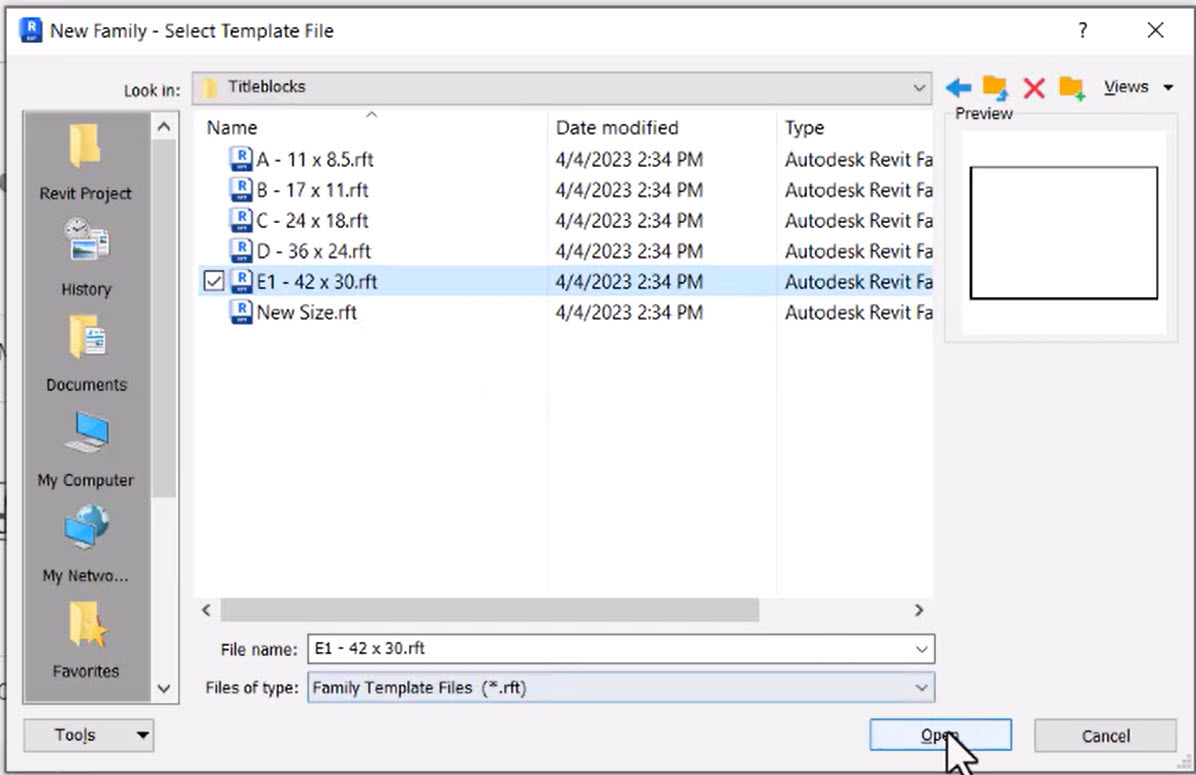Open the History places shortcut
This screenshot has width=1196, height=775.
tap(86, 257)
